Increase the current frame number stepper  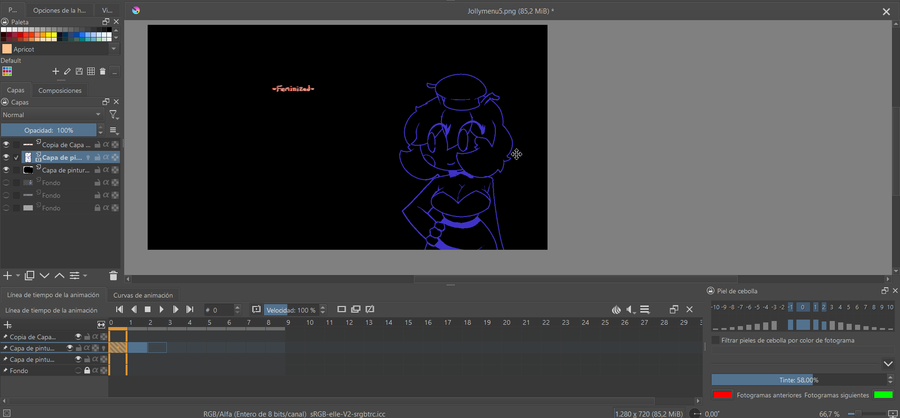coord(237,307)
